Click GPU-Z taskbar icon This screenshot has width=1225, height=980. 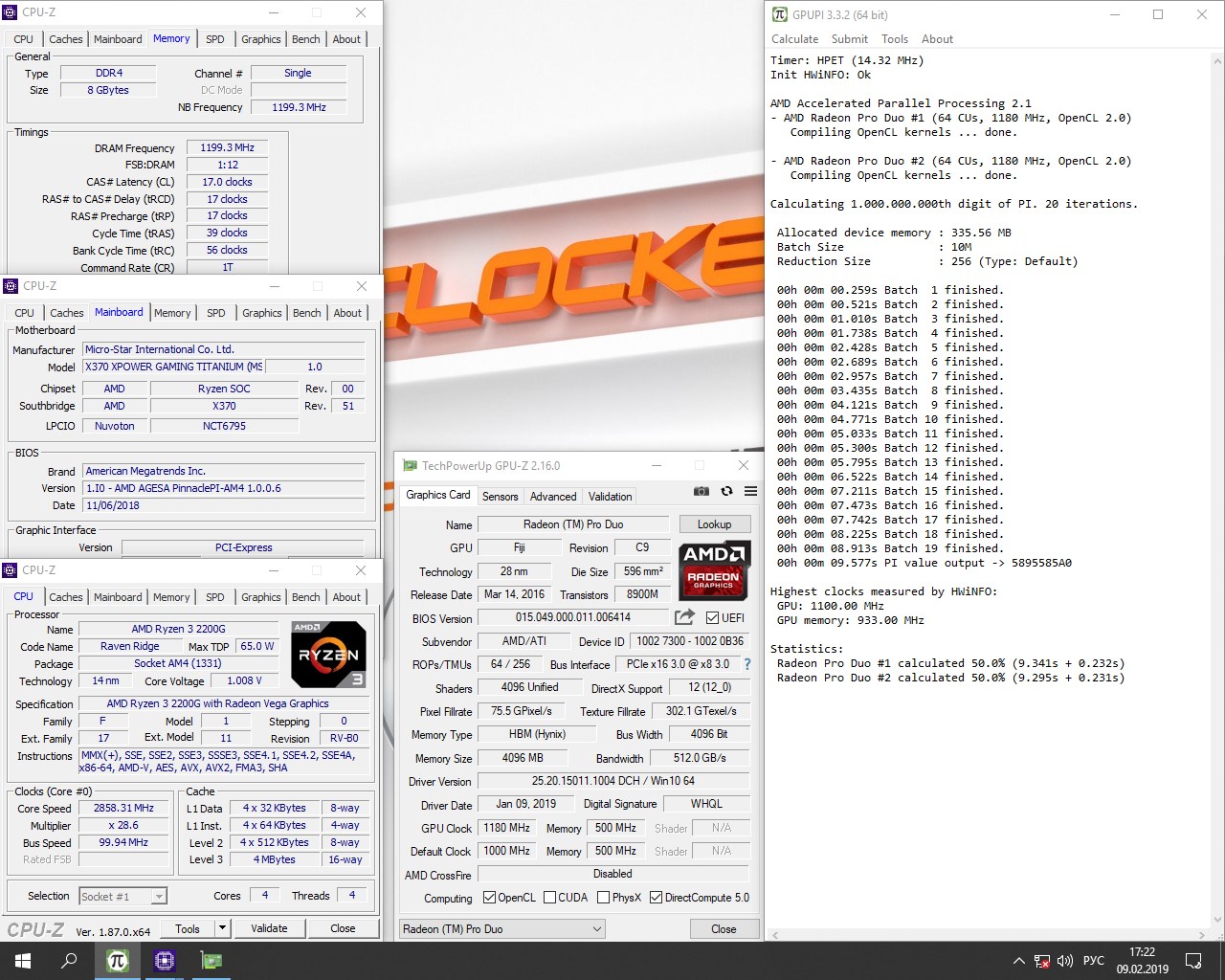tap(211, 961)
